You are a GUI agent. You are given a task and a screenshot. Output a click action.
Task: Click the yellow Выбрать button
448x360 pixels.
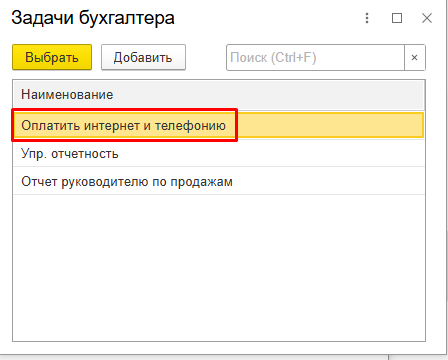[x=52, y=57]
